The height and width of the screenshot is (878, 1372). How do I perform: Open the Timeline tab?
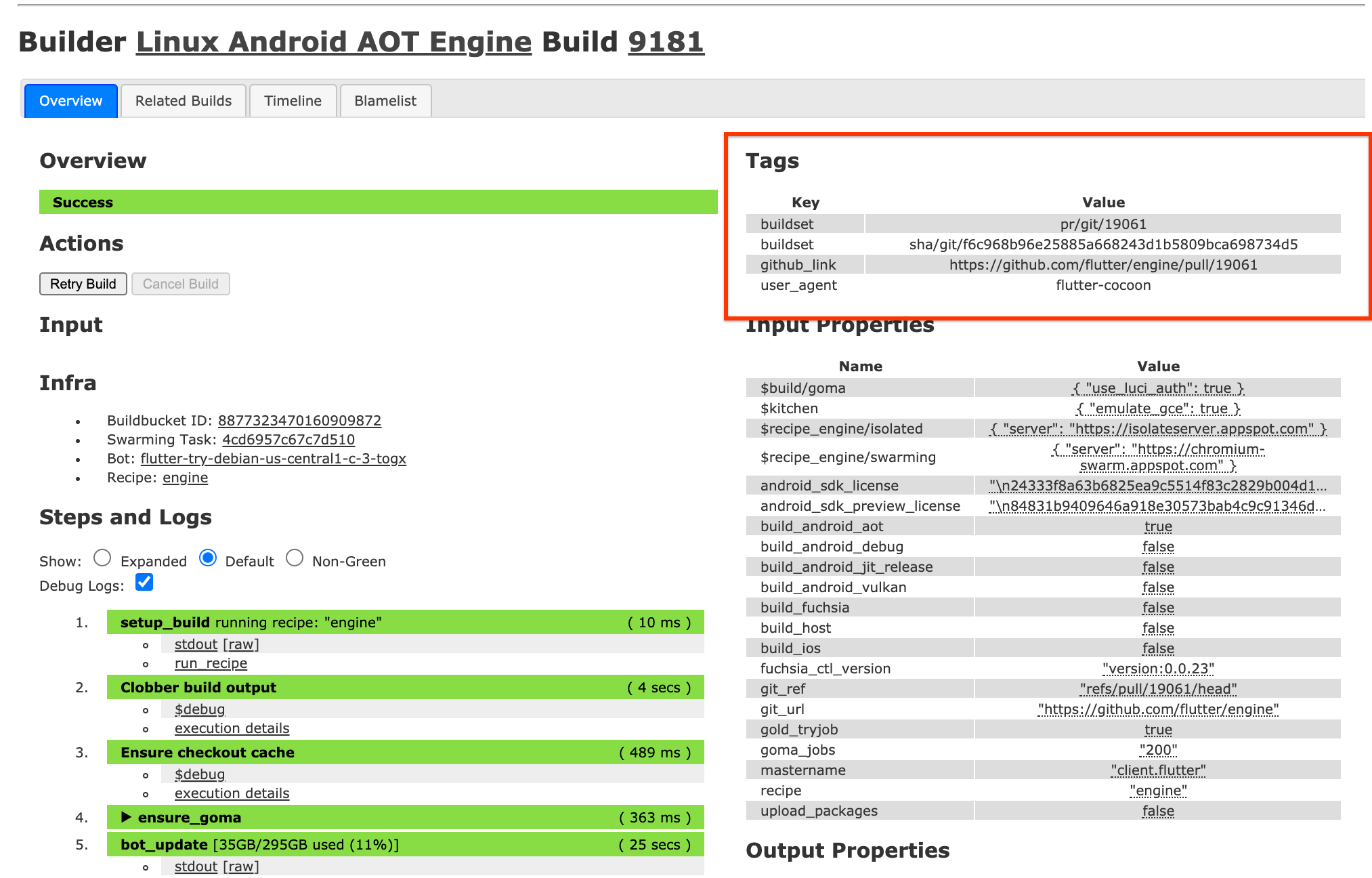(293, 100)
